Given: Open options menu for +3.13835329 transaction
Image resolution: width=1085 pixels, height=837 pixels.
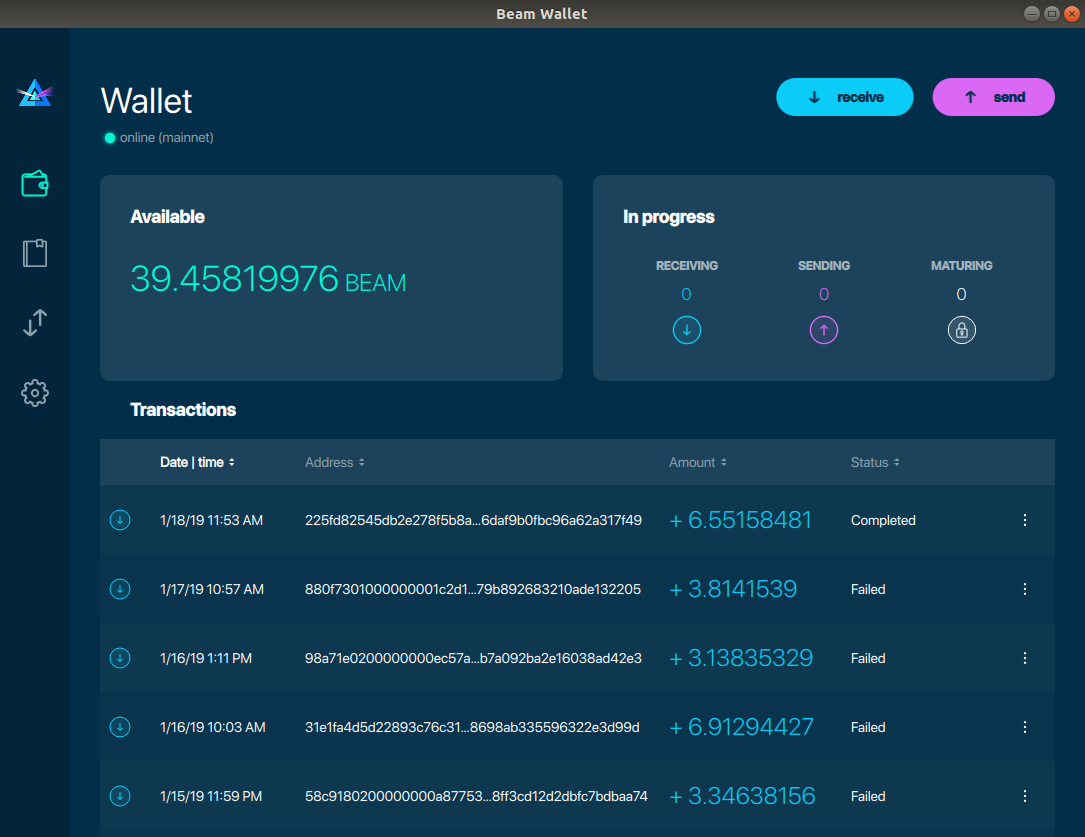Looking at the screenshot, I should click(1025, 658).
